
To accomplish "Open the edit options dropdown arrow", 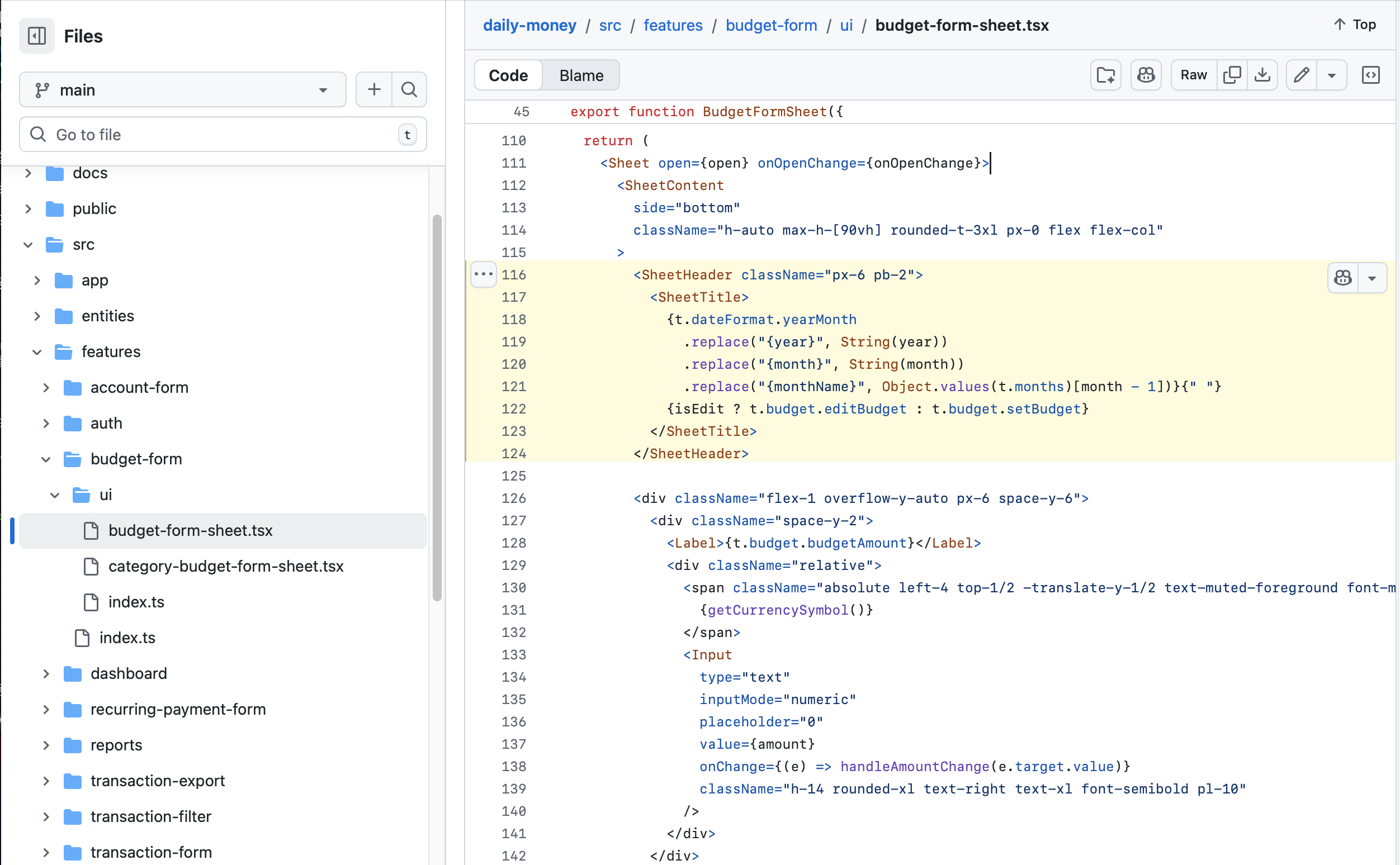I will pyautogui.click(x=1331, y=75).
